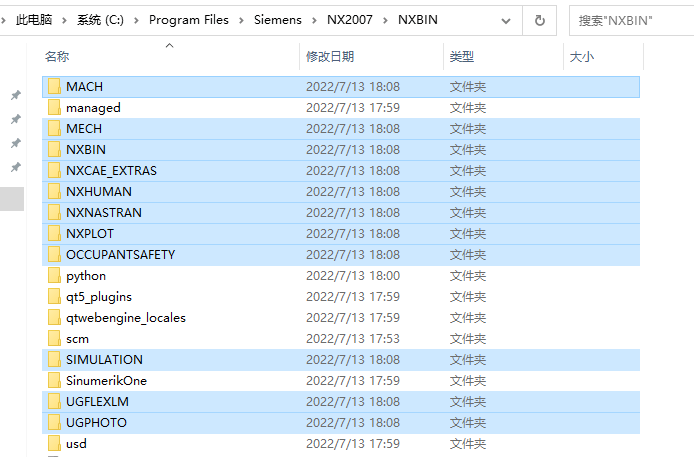Click the refresh button beside address bar

coord(540,20)
